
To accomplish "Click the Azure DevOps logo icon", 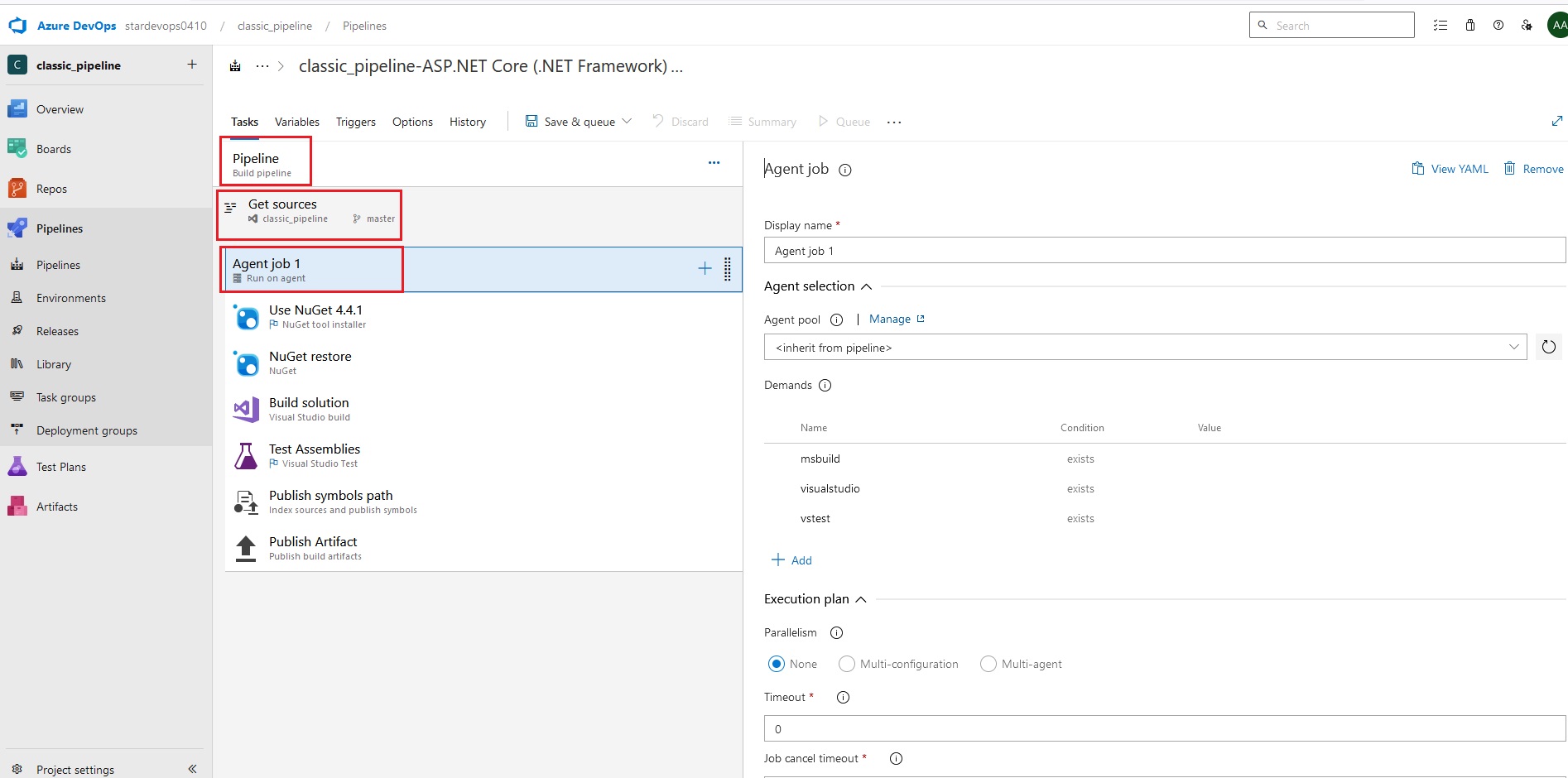I will coord(17,26).
